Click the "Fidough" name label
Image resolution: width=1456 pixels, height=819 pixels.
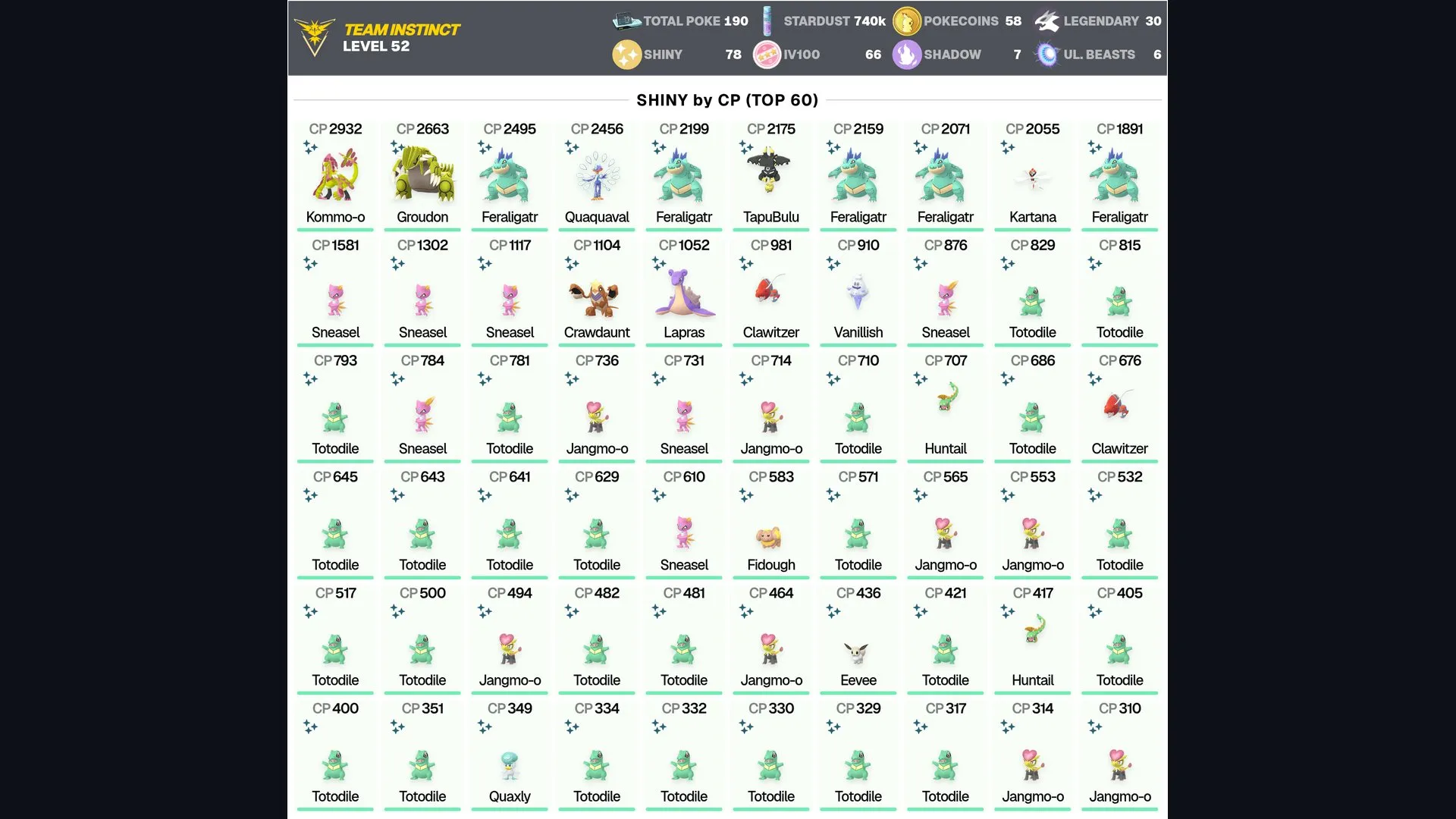771,565
